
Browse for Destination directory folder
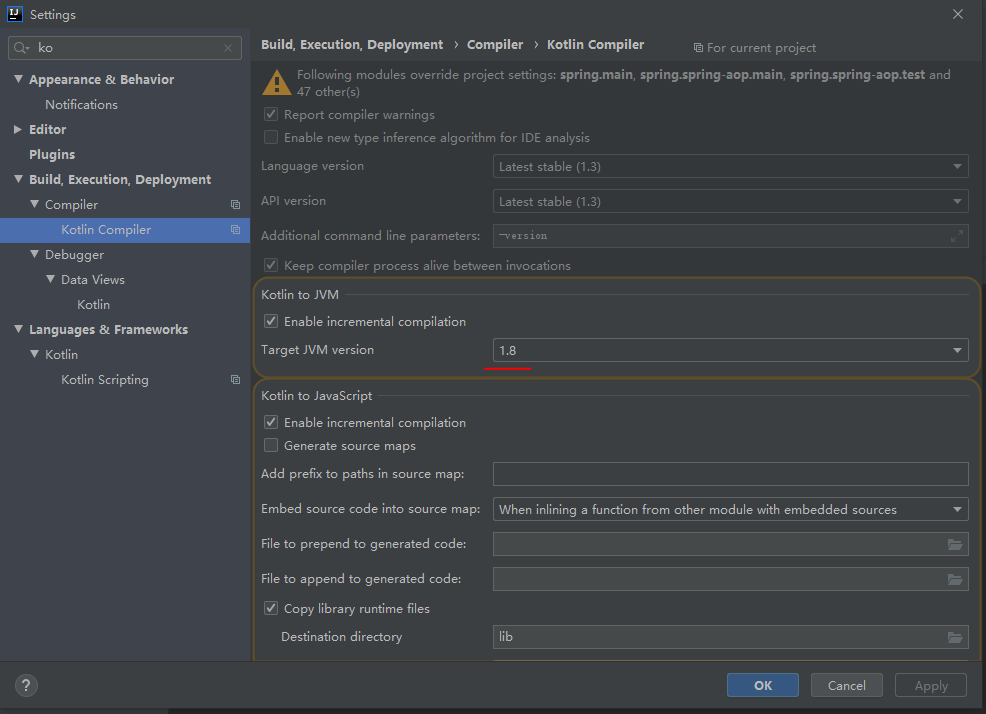tap(955, 637)
